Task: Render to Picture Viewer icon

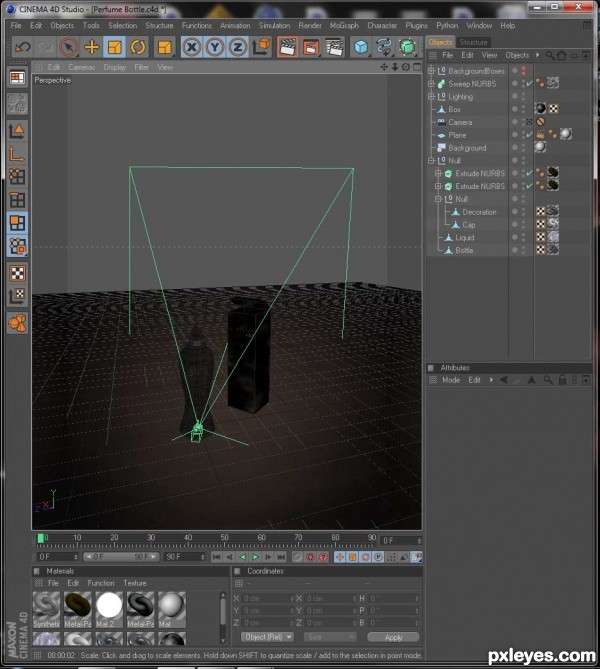Action: tap(311, 47)
